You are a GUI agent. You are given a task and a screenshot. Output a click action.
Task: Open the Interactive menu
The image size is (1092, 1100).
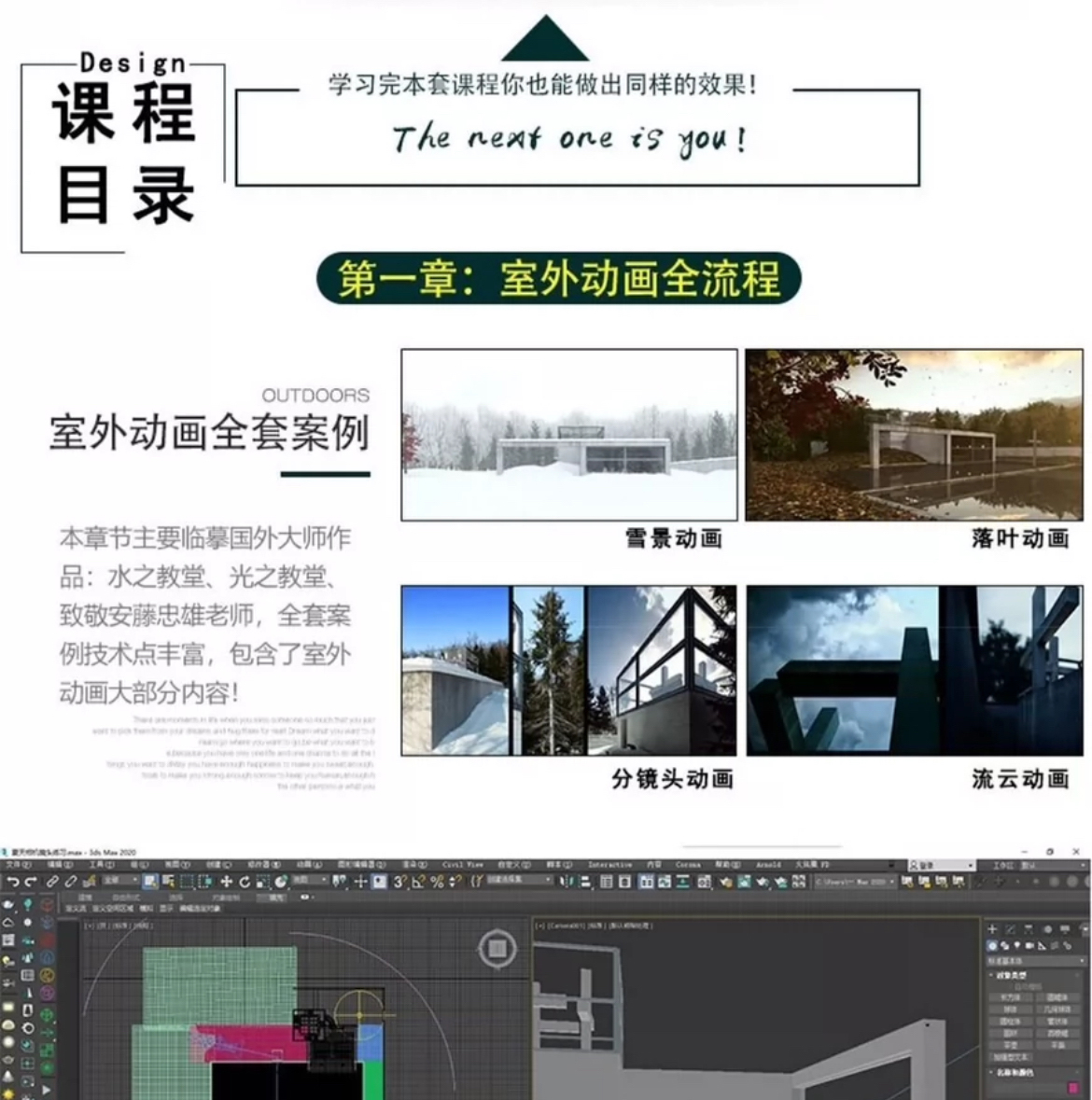(x=610, y=864)
